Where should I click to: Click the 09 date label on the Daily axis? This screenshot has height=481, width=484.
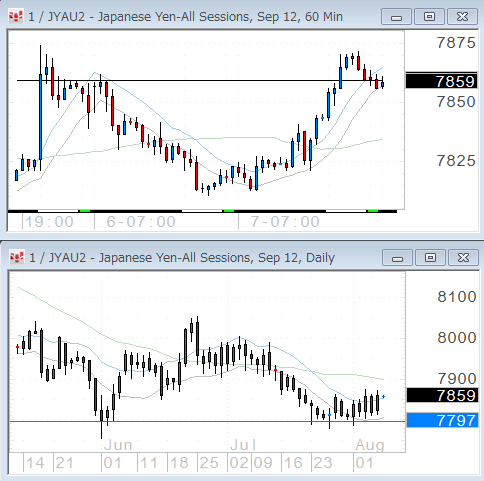pos(263,463)
